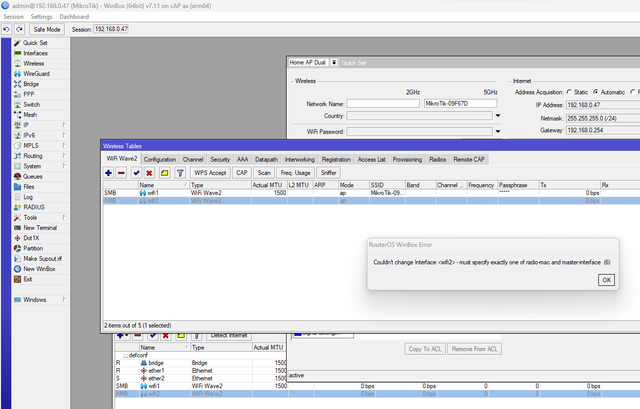Viewport: 640px width, 409px height.
Task: Open the Country dropdown arrow in Quick Set
Action: [x=498, y=116]
